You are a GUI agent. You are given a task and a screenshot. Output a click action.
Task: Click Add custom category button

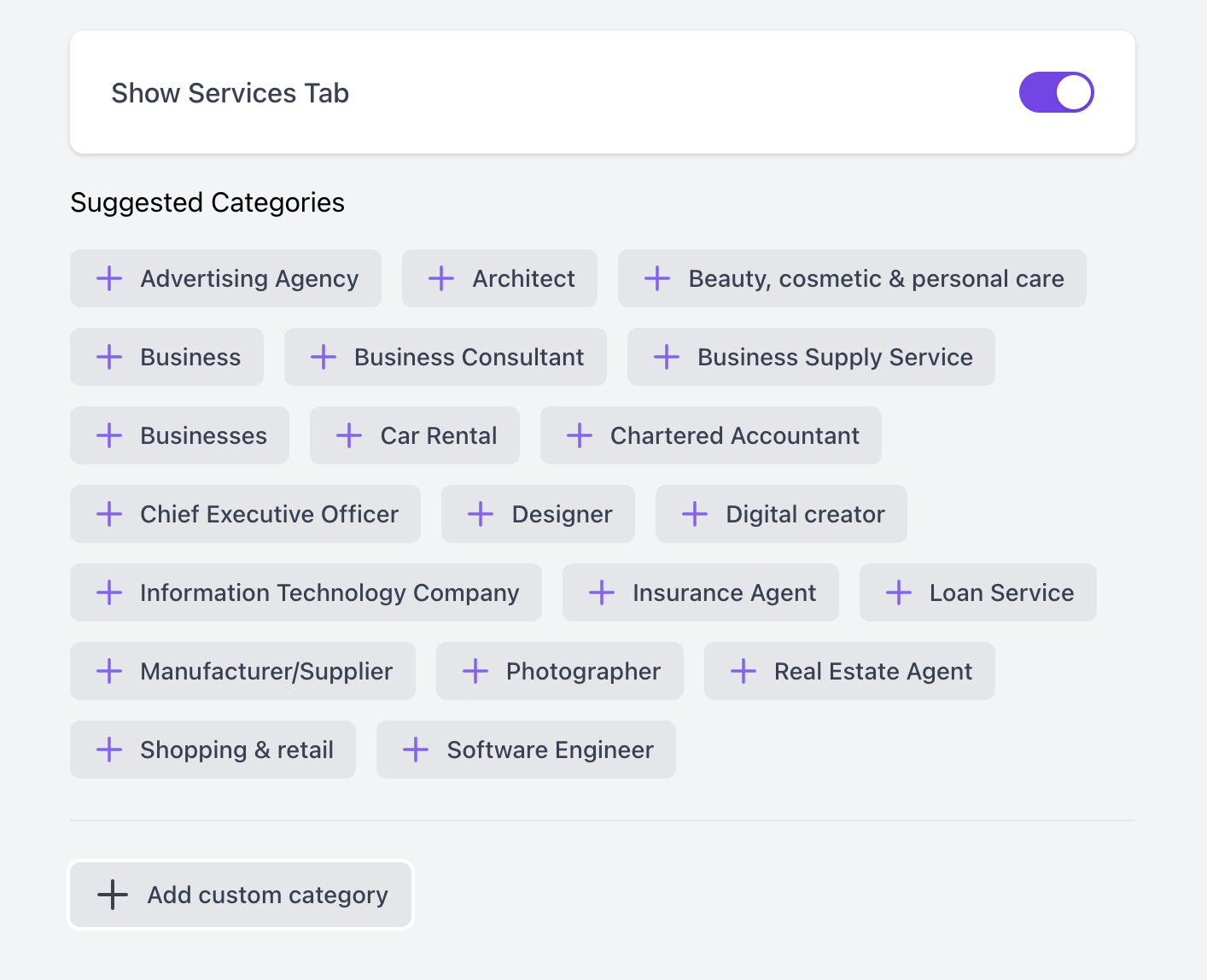[241, 895]
